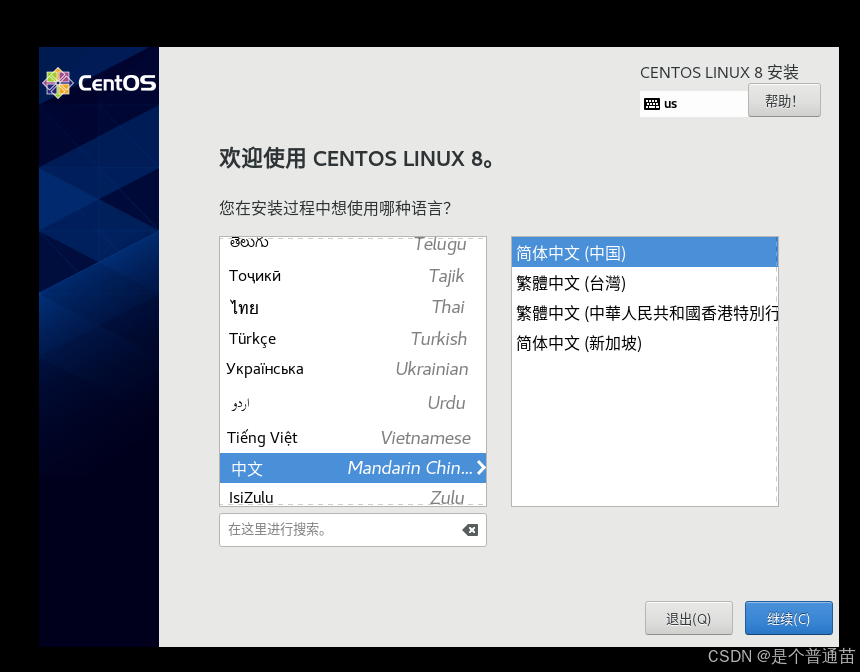Choose 简体中文 (中国) locale
Screen dimensions: 860x672
[644, 253]
